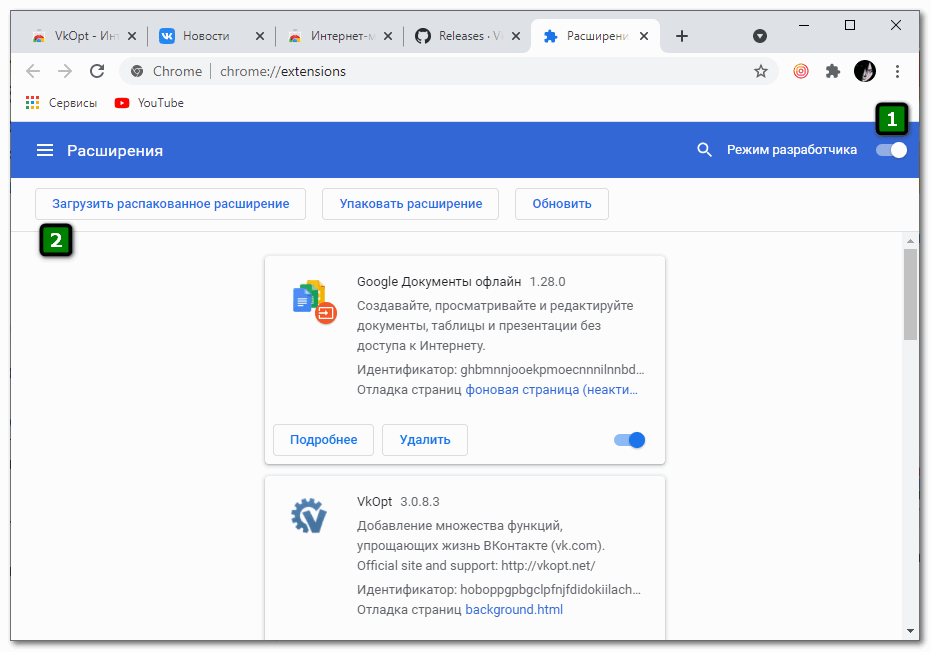This screenshot has height=652, width=931.
Task: Click the back navigation arrow
Action: pos(33,71)
